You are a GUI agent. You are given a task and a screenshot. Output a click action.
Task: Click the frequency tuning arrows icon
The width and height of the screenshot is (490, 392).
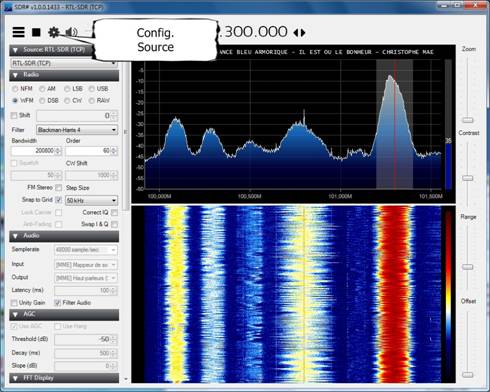tap(299, 32)
